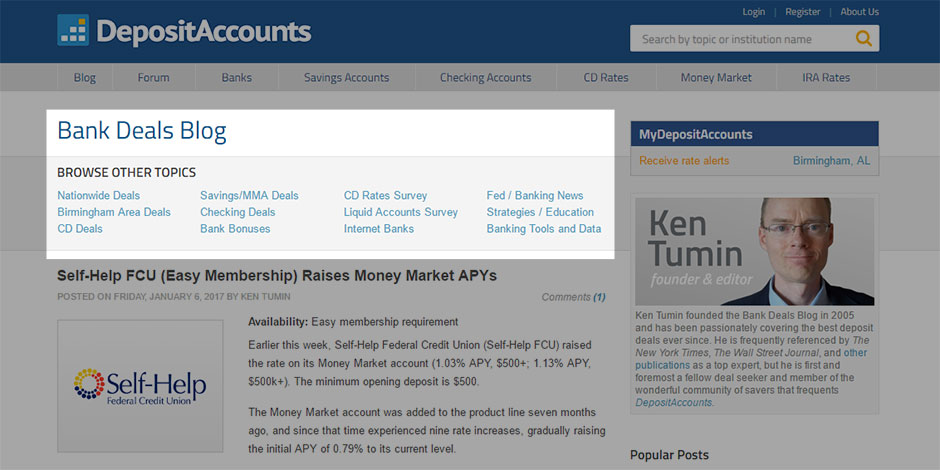Click Ken Tumin founder photo banner
Screen dimensions: 940x470
coord(755,252)
